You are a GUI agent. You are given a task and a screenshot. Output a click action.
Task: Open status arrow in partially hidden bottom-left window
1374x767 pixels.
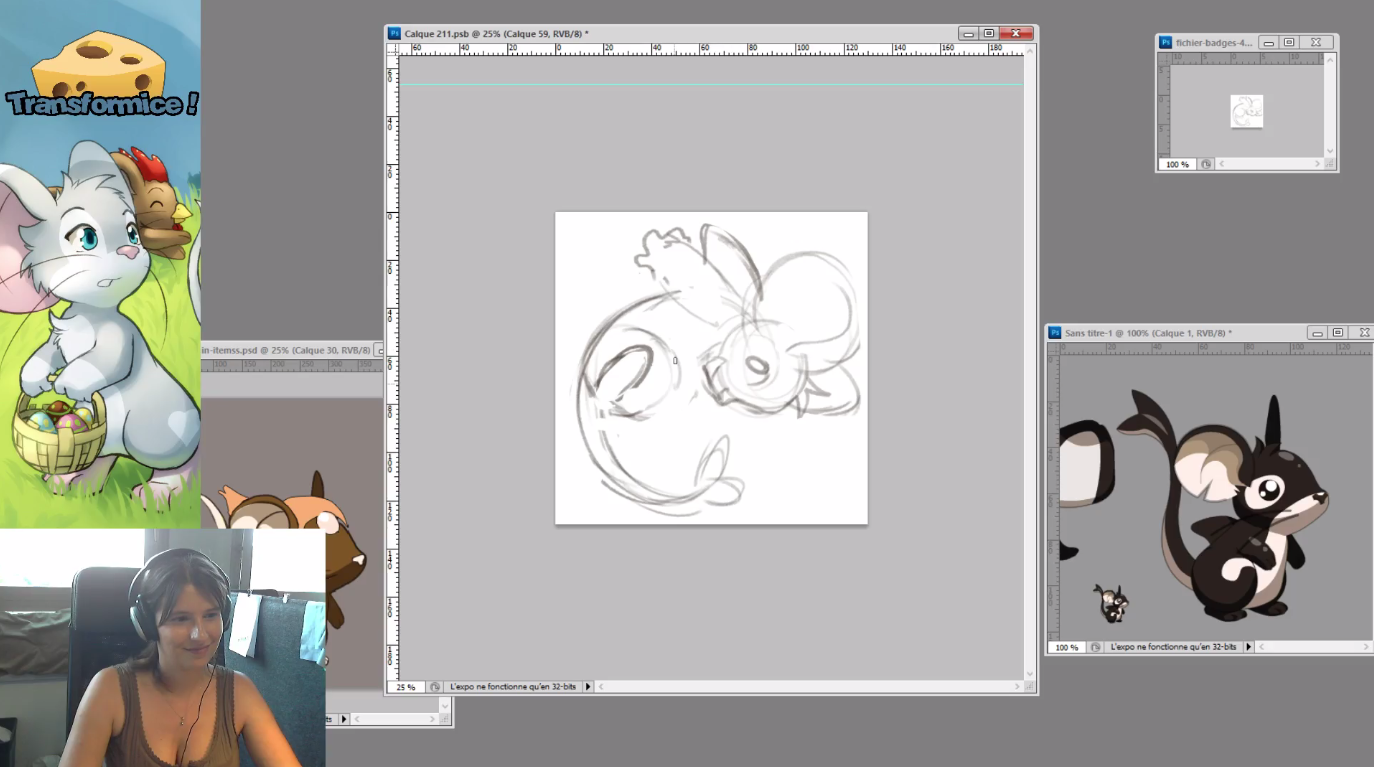click(x=344, y=719)
